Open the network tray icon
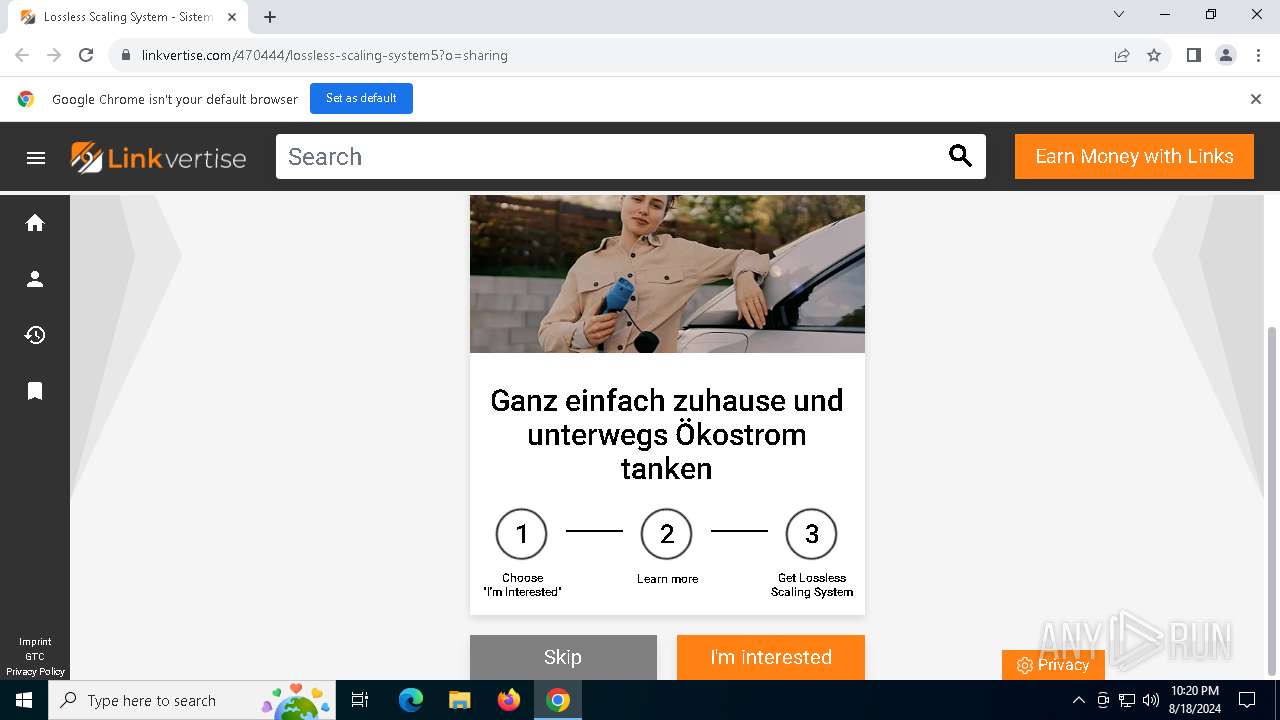This screenshot has width=1280, height=720. pyautogui.click(x=1127, y=700)
